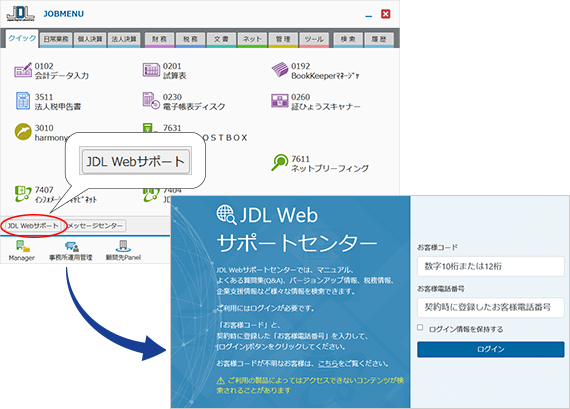
Task: Focus the お客様コード input field
Action: click(x=490, y=266)
